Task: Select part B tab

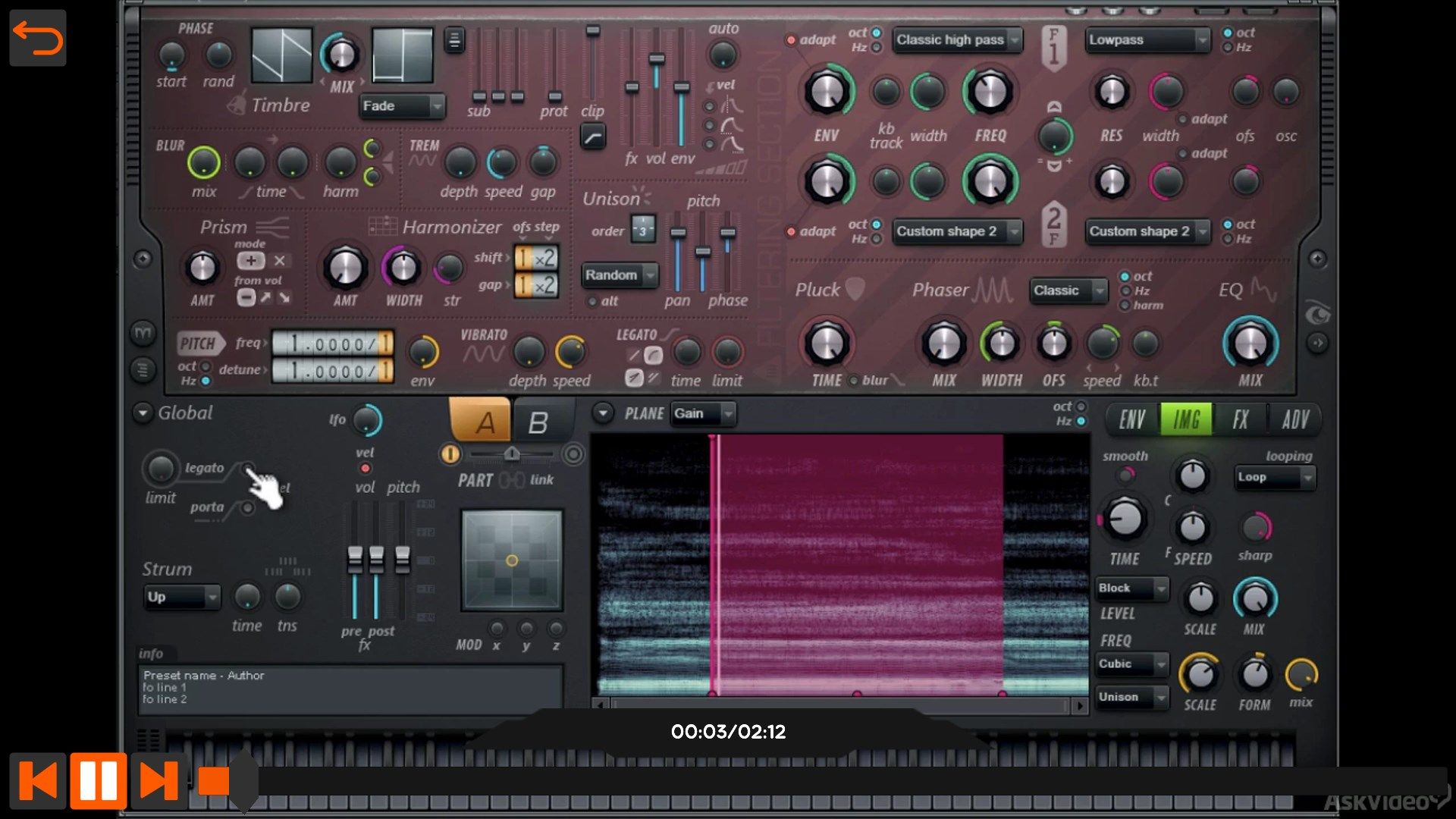Action: click(539, 422)
